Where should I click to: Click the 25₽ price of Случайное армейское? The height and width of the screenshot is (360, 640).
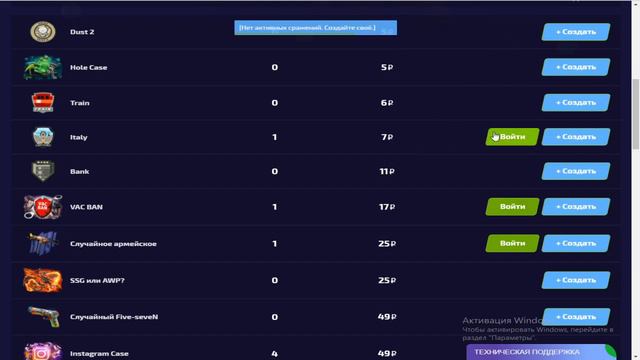[387, 243]
